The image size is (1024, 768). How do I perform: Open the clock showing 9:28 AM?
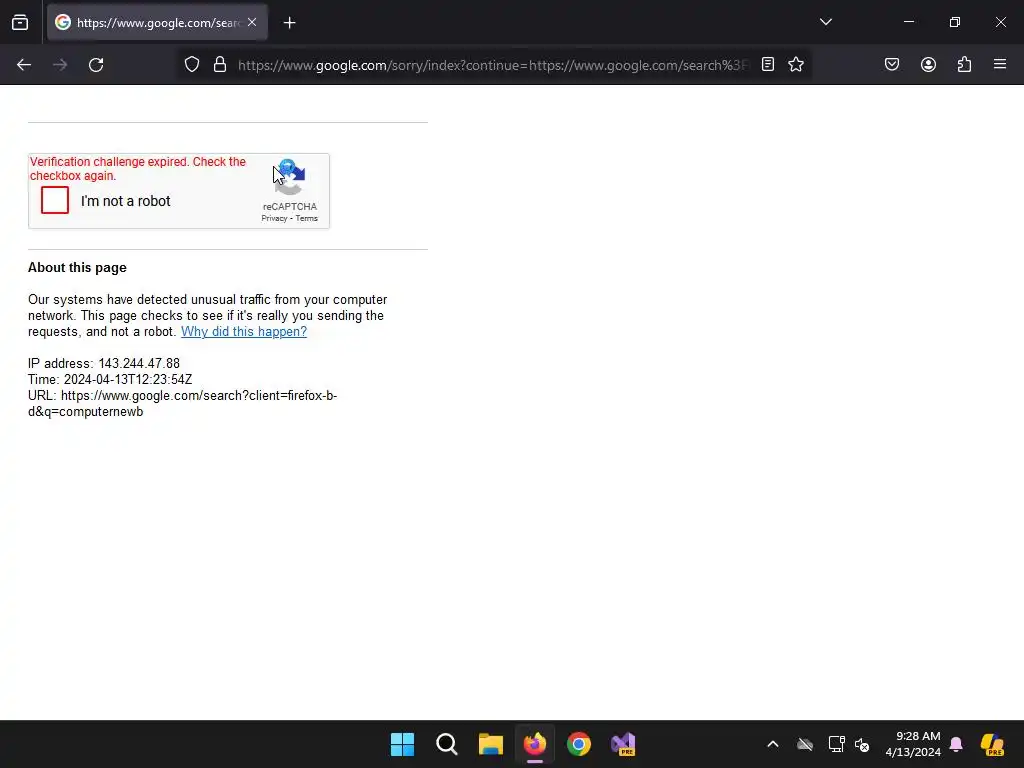point(913,744)
